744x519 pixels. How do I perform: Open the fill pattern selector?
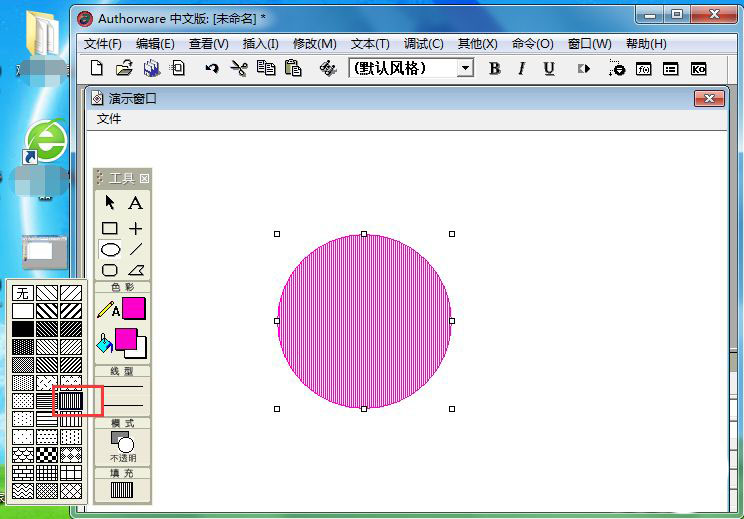tap(122, 490)
